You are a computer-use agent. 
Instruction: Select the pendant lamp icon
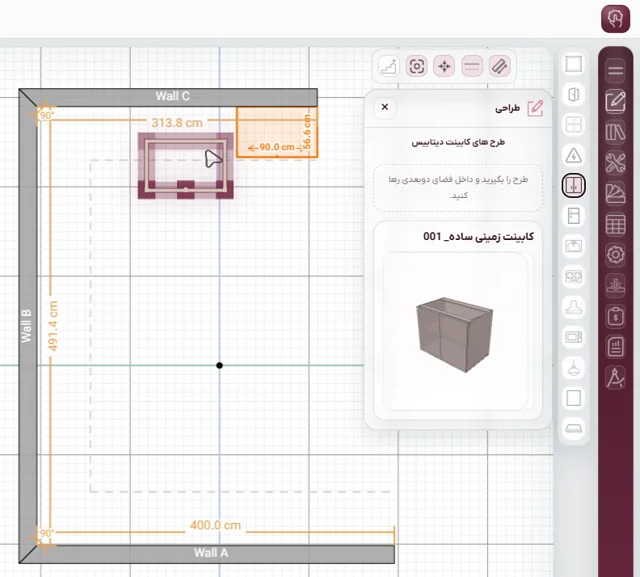(x=573, y=368)
